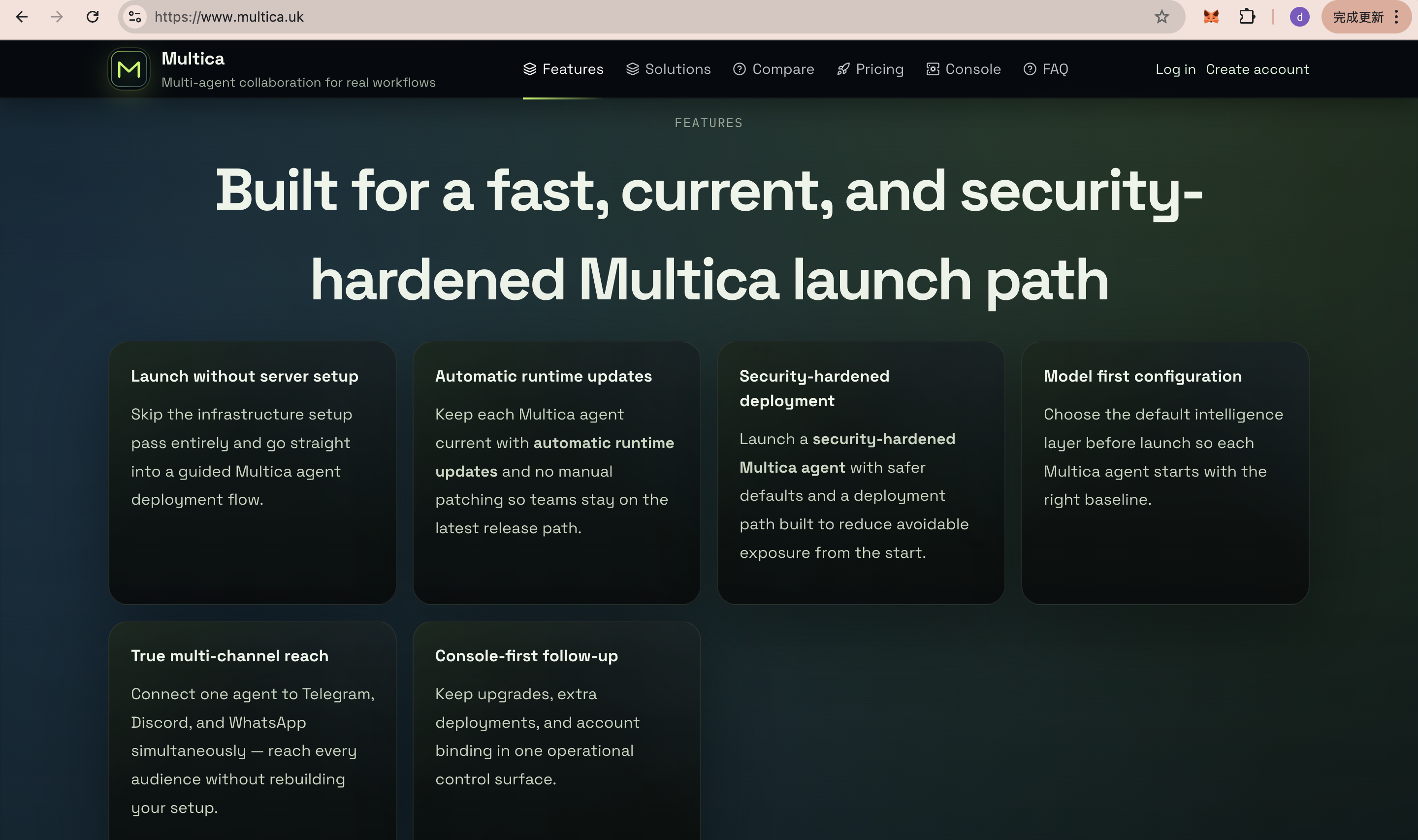Open the Chrome three-dot menu
This screenshot has width=1418, height=840.
tap(1396, 17)
